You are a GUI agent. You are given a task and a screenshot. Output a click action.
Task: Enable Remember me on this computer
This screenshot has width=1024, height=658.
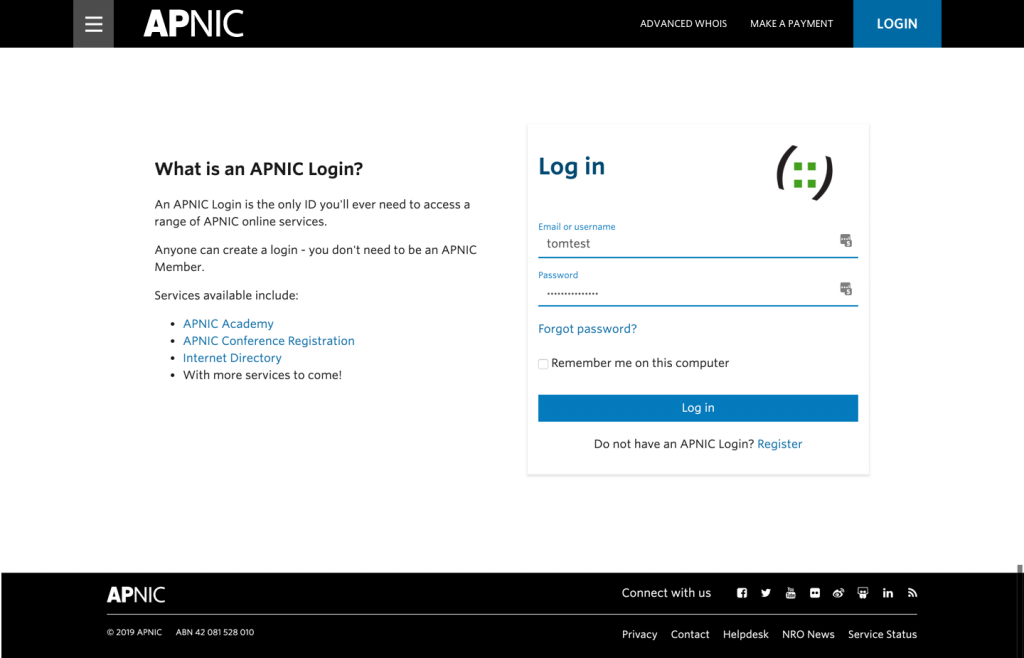[543, 364]
